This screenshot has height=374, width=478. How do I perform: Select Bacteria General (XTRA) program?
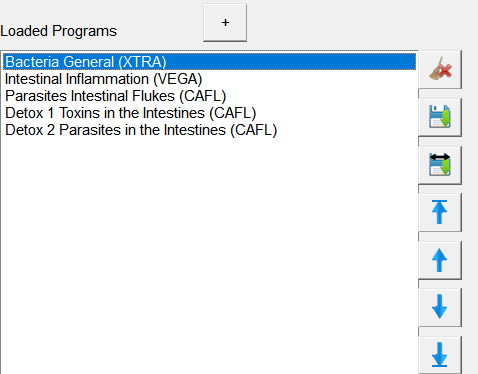(209, 62)
